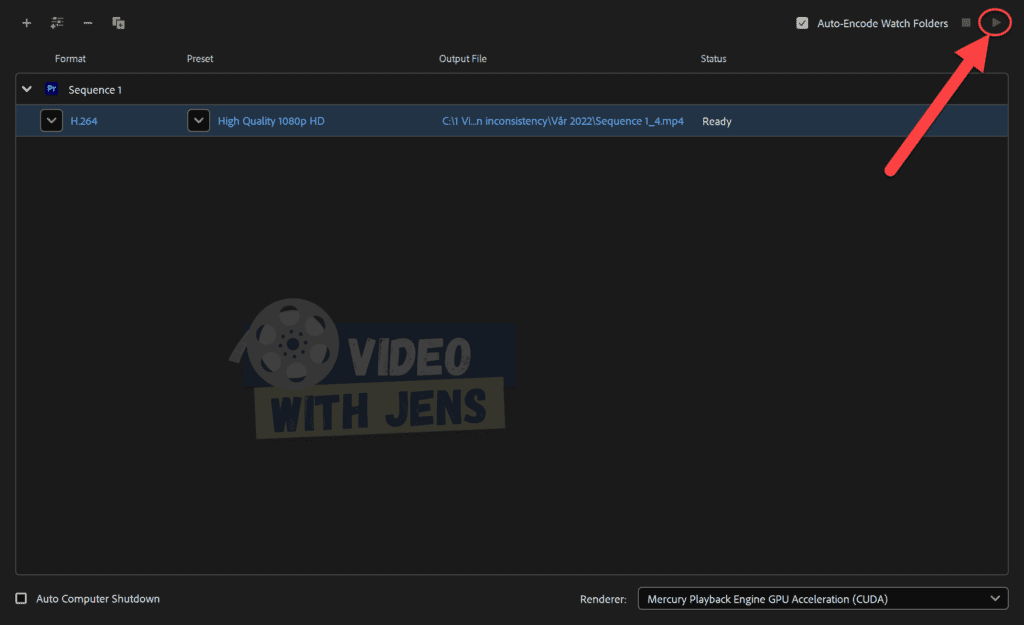1024x625 pixels.
Task: Click the High Quality 1080p HD preset link
Action: 271,121
